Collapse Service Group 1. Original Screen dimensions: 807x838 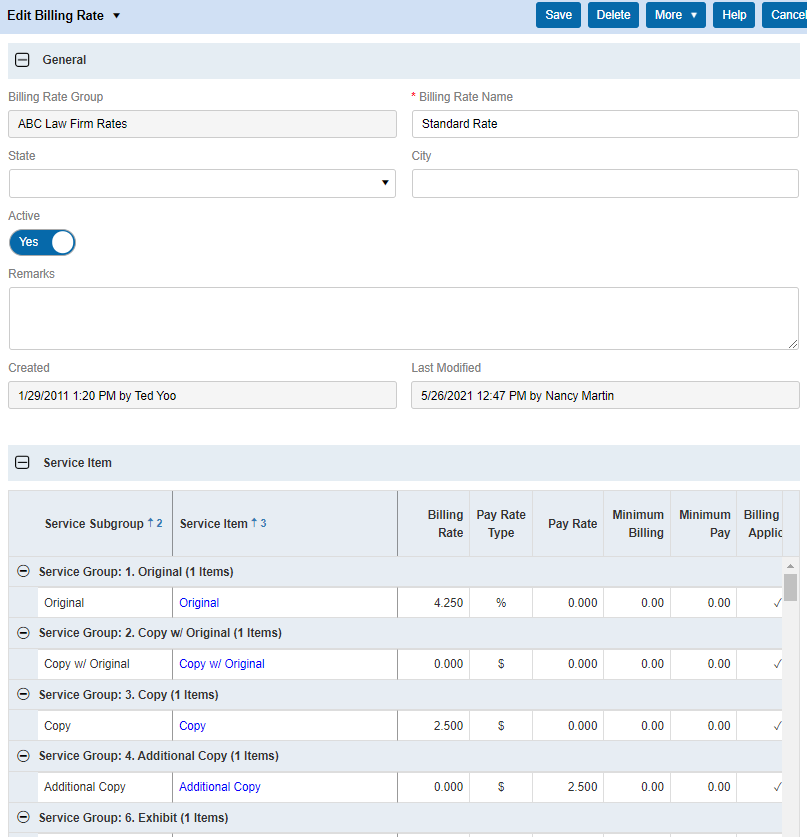coord(23,571)
